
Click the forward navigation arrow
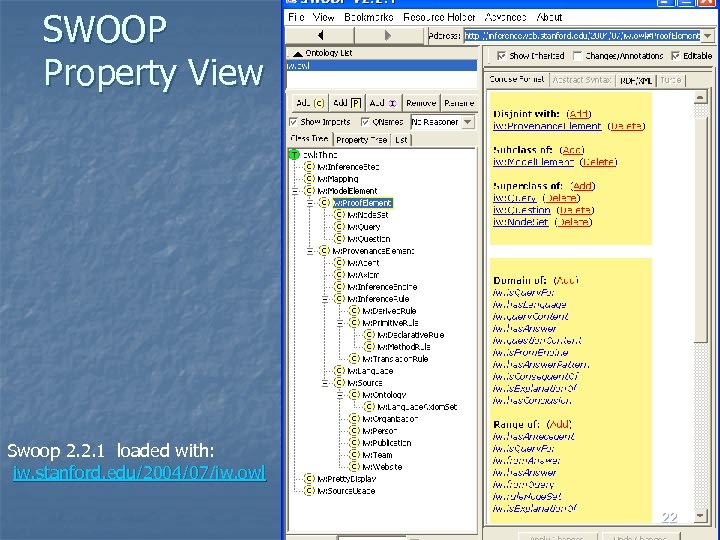tap(388, 35)
